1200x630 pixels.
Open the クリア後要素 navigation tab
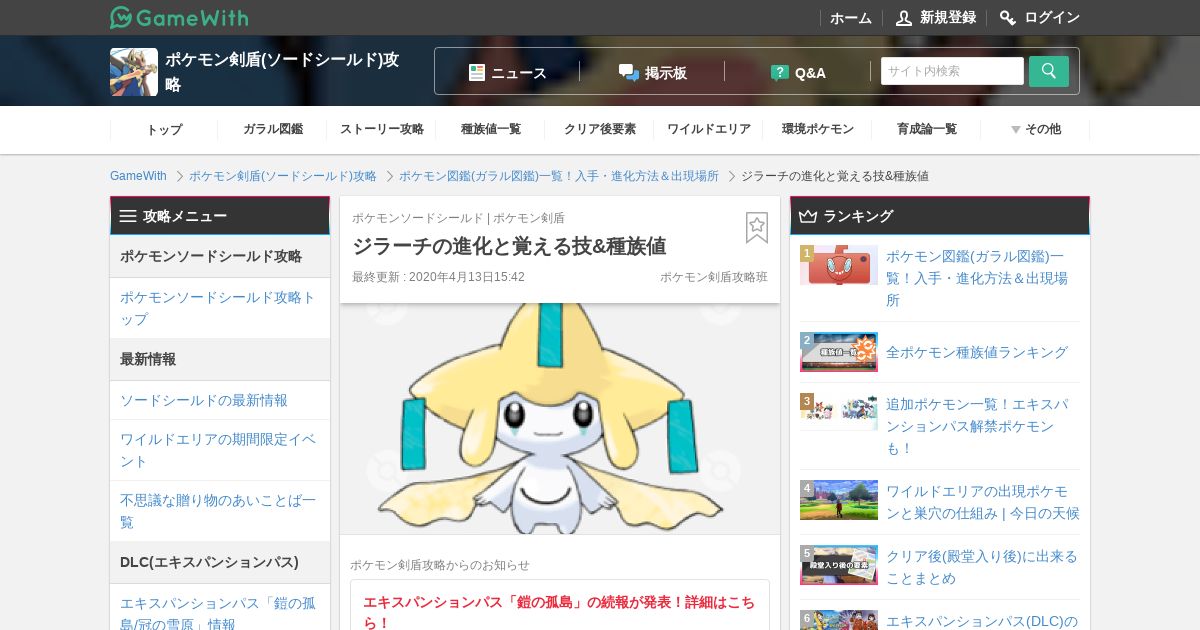click(600, 129)
